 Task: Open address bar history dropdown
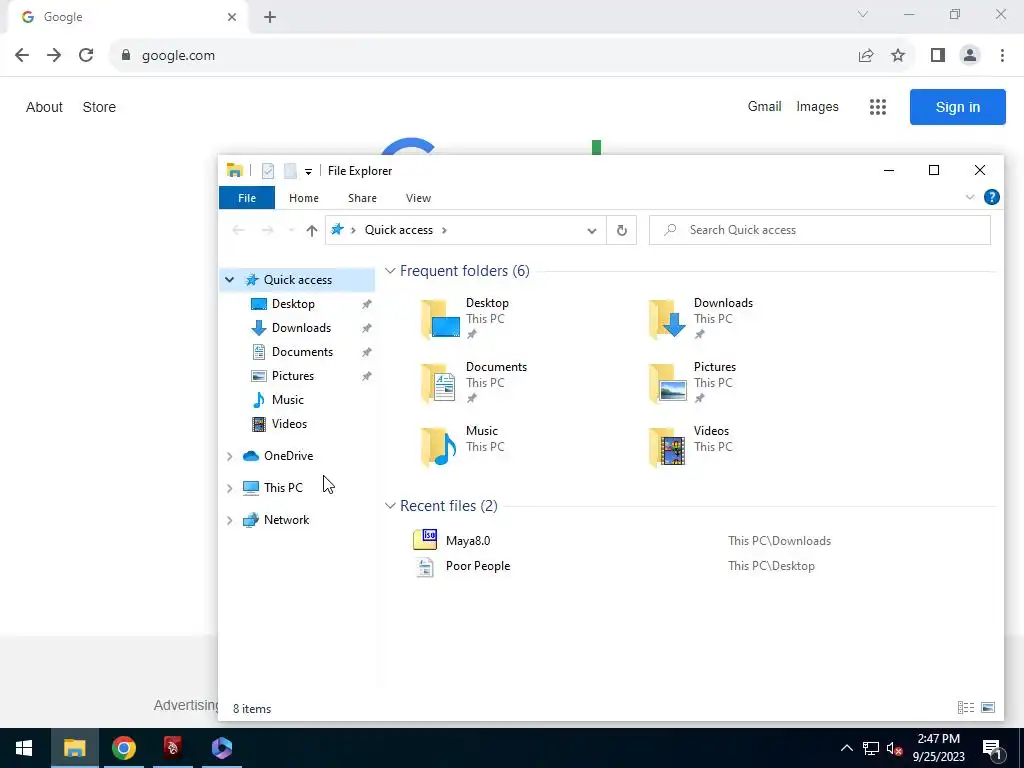592,231
